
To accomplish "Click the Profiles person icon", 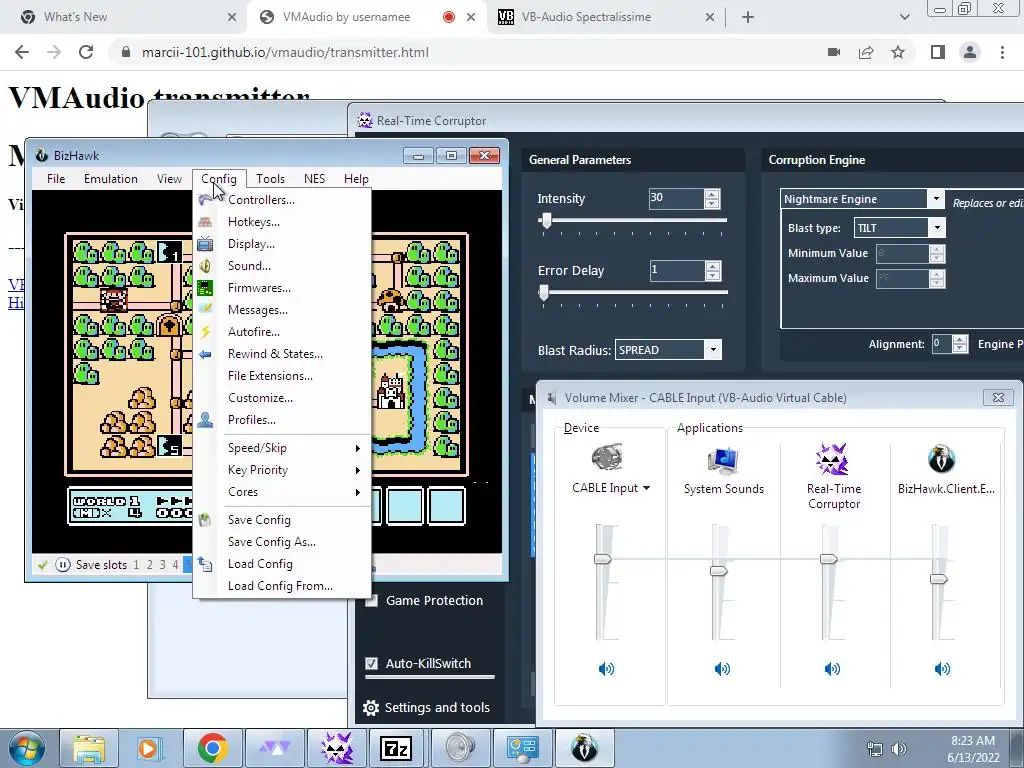I will click(205, 420).
